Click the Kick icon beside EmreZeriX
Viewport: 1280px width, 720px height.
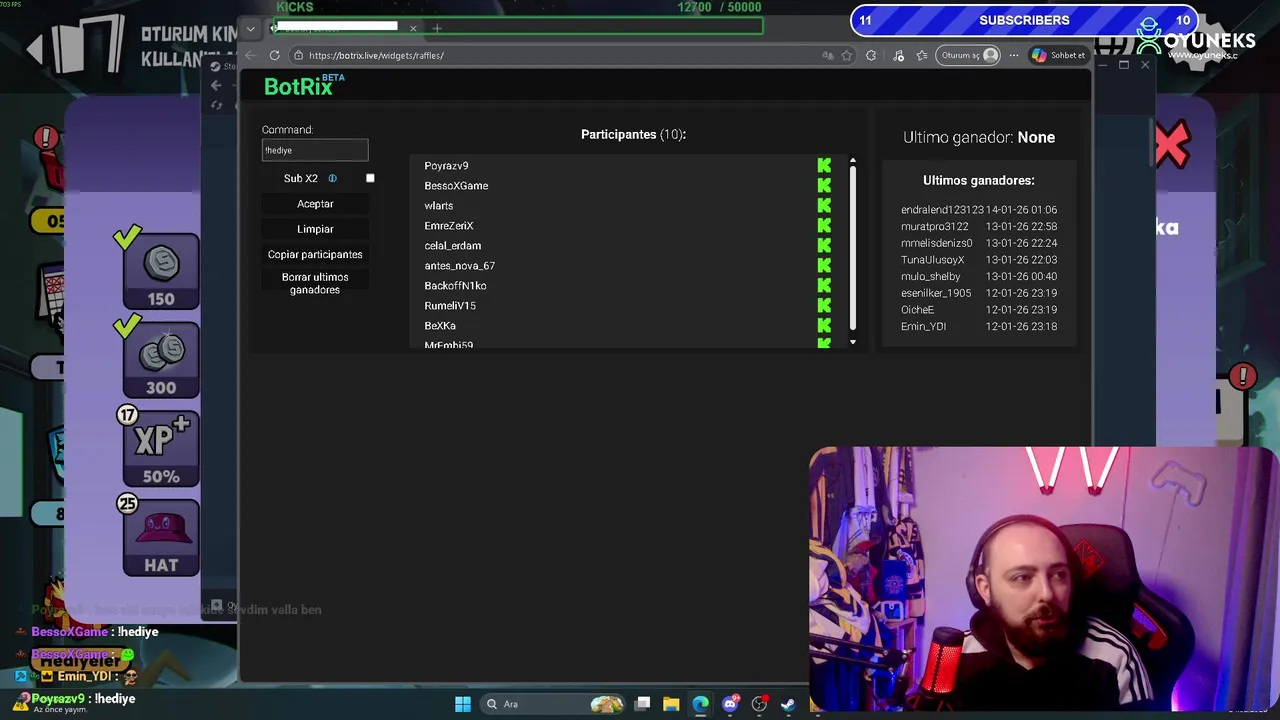[x=824, y=226]
